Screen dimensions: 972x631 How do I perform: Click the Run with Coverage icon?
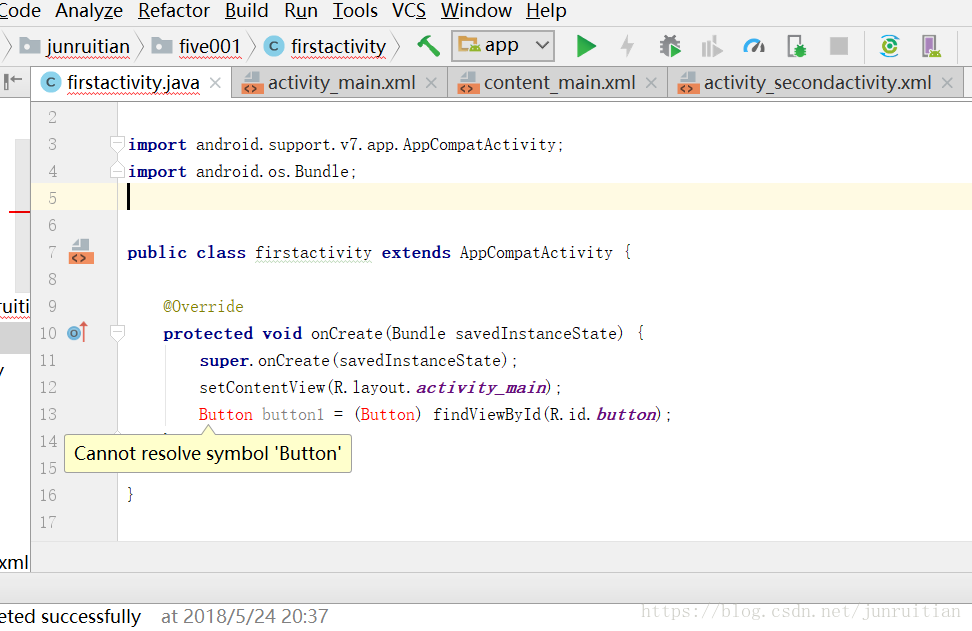tap(712, 46)
